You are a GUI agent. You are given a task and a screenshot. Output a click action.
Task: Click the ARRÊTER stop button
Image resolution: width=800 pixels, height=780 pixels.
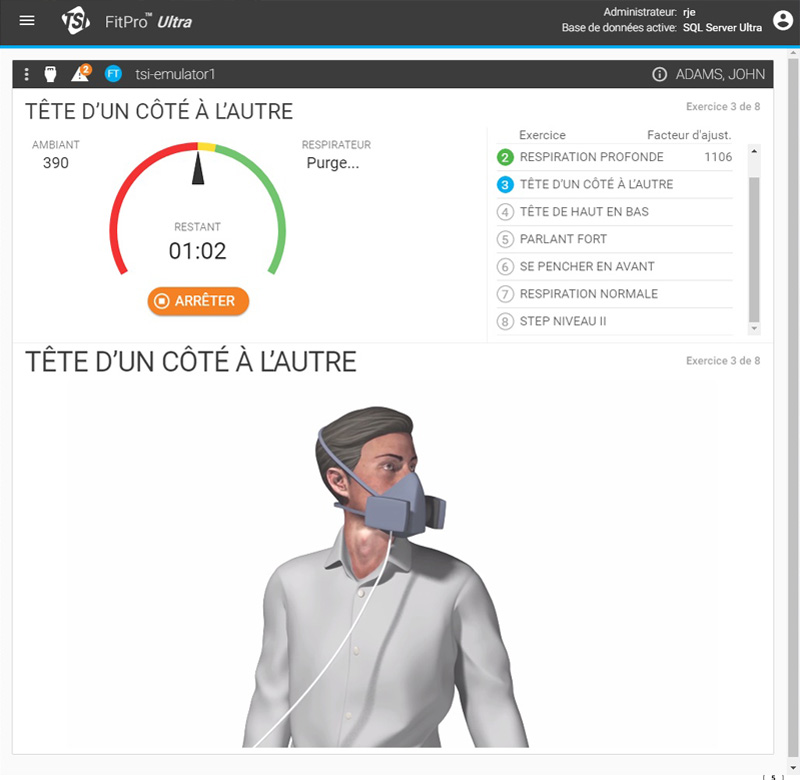tap(198, 301)
